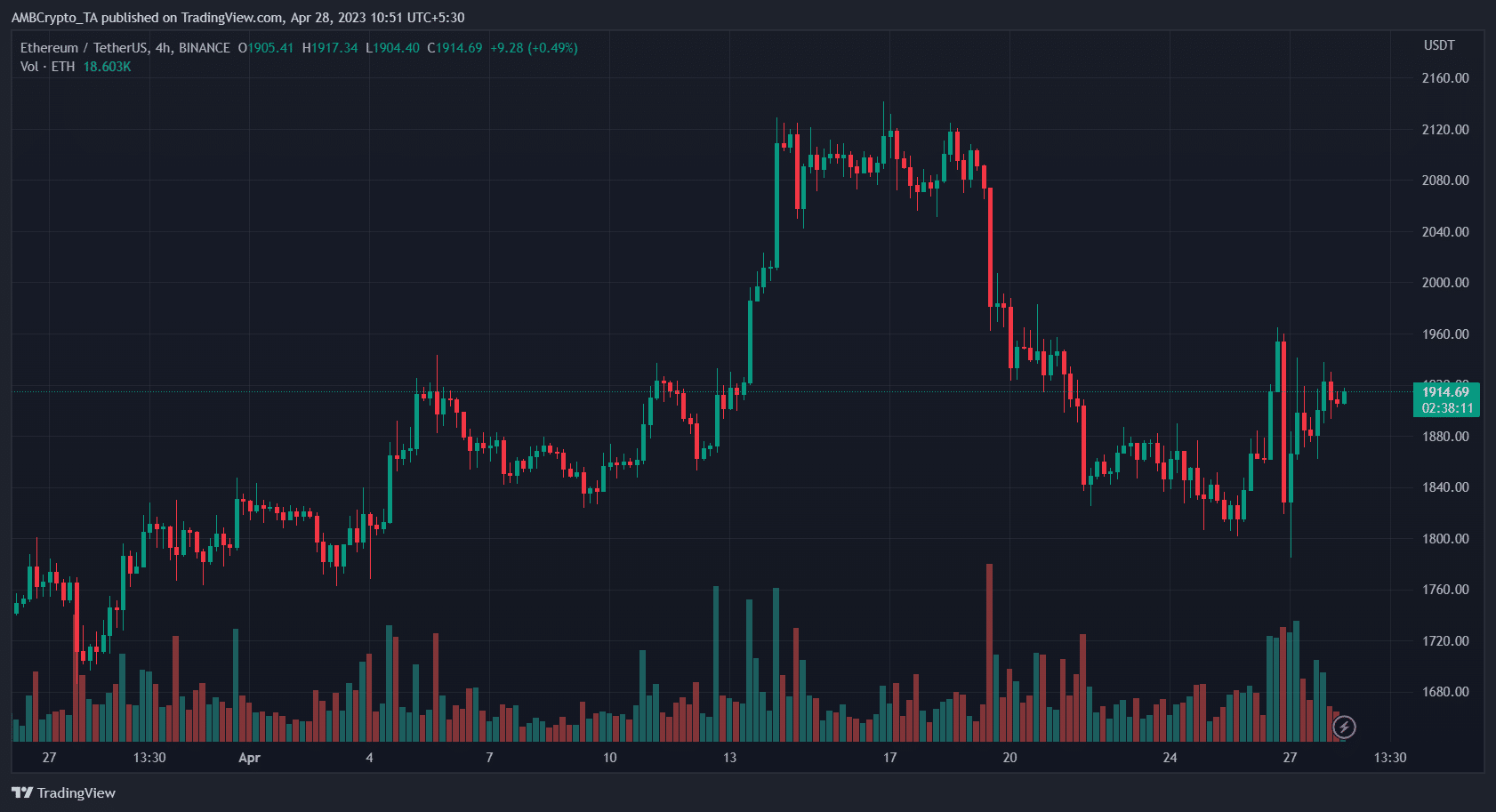Click the 1960.00 price axis label

point(1445,334)
